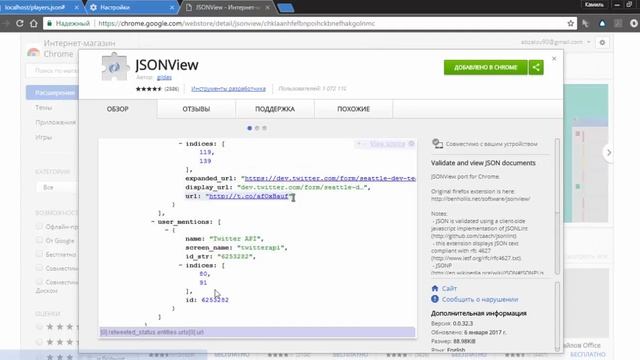Viewport: 640px width, 360px height.
Task: Toggle the От Google filter checkbox
Action: click(39, 240)
